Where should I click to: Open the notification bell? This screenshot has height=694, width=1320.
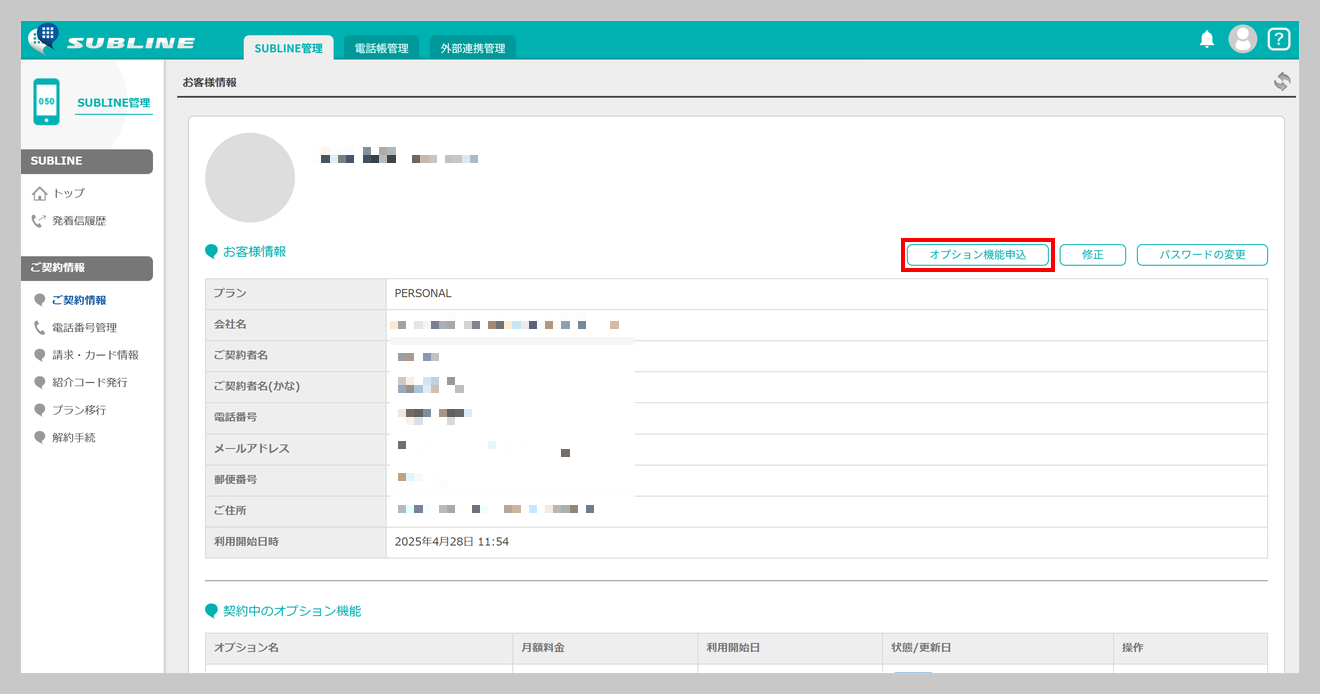(1207, 39)
